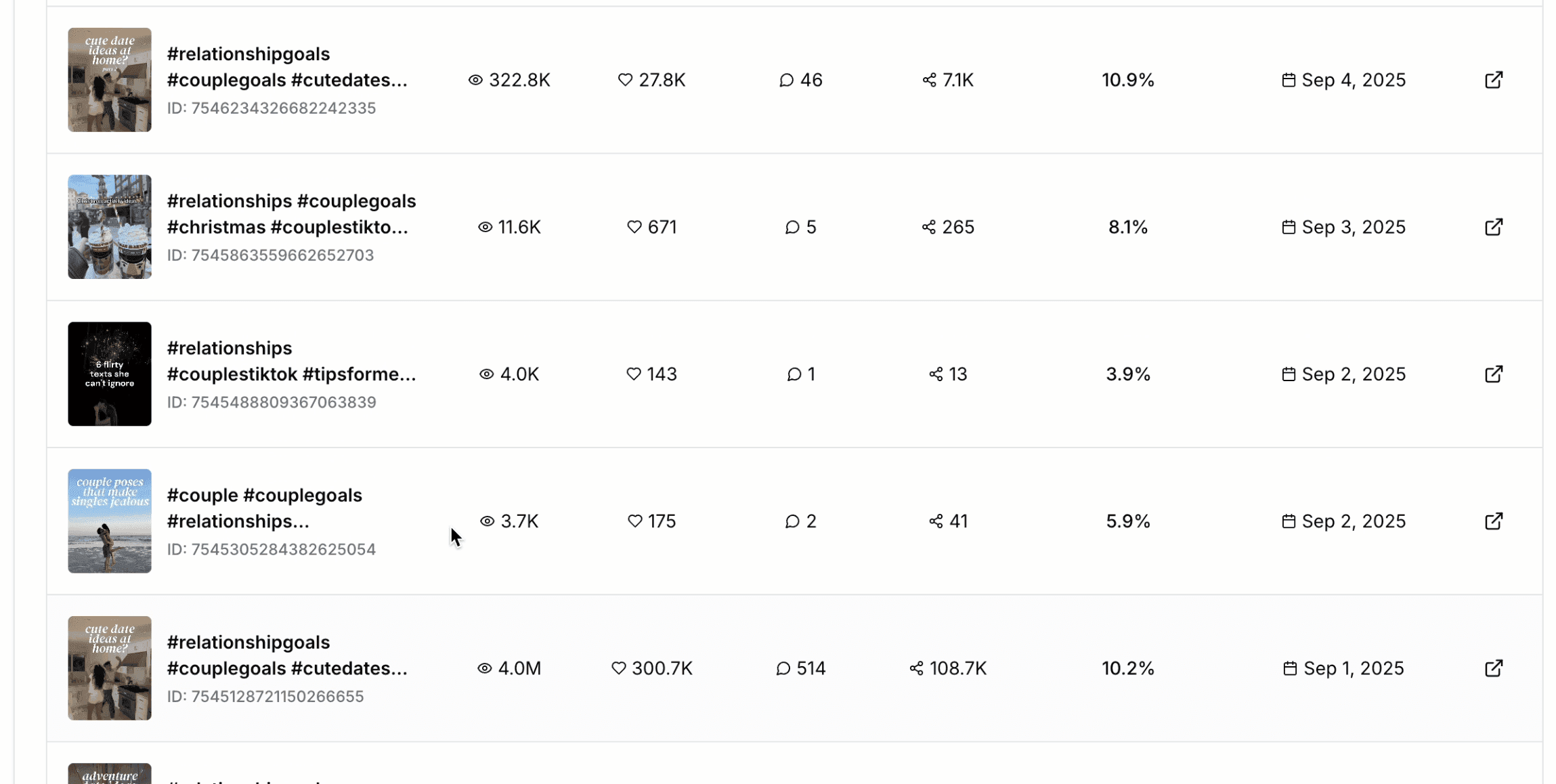Click the views eye icon beside 322.8K

click(x=475, y=80)
